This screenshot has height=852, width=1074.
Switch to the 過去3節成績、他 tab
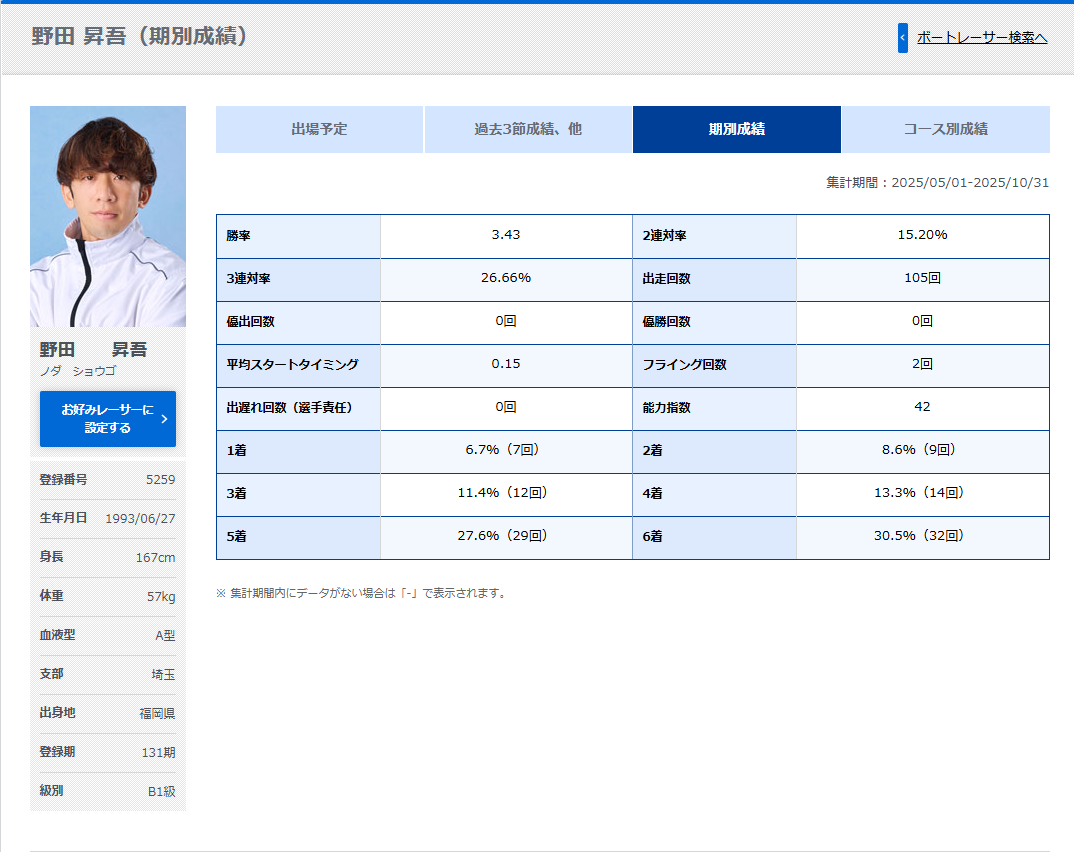tap(528, 129)
